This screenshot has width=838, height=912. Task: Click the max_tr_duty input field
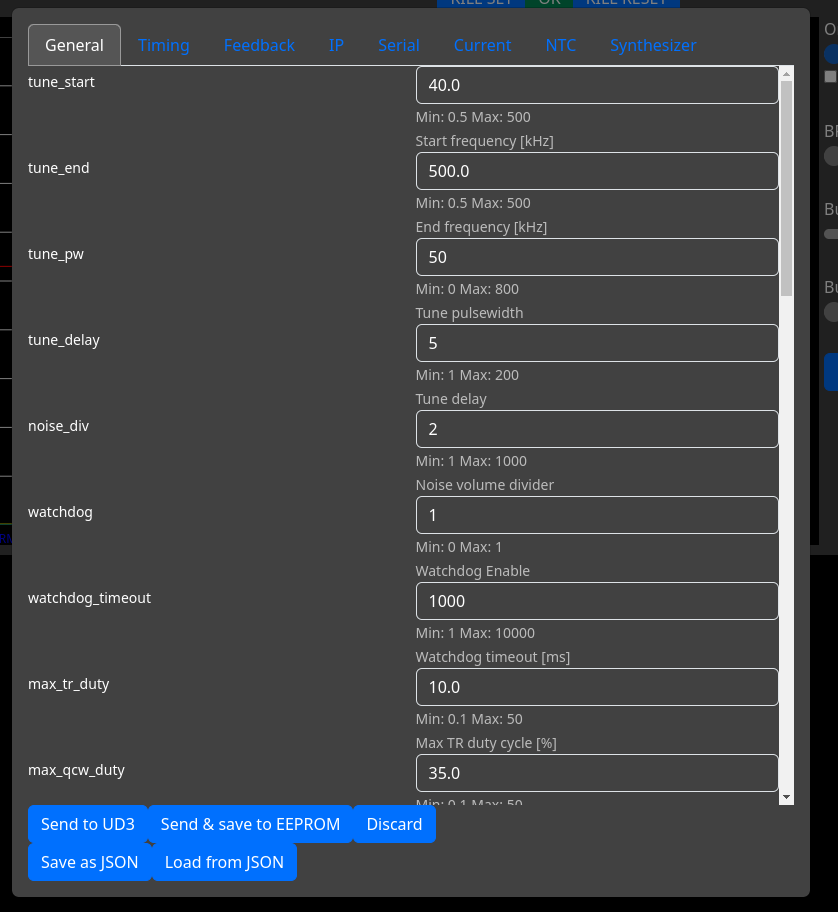click(x=597, y=687)
